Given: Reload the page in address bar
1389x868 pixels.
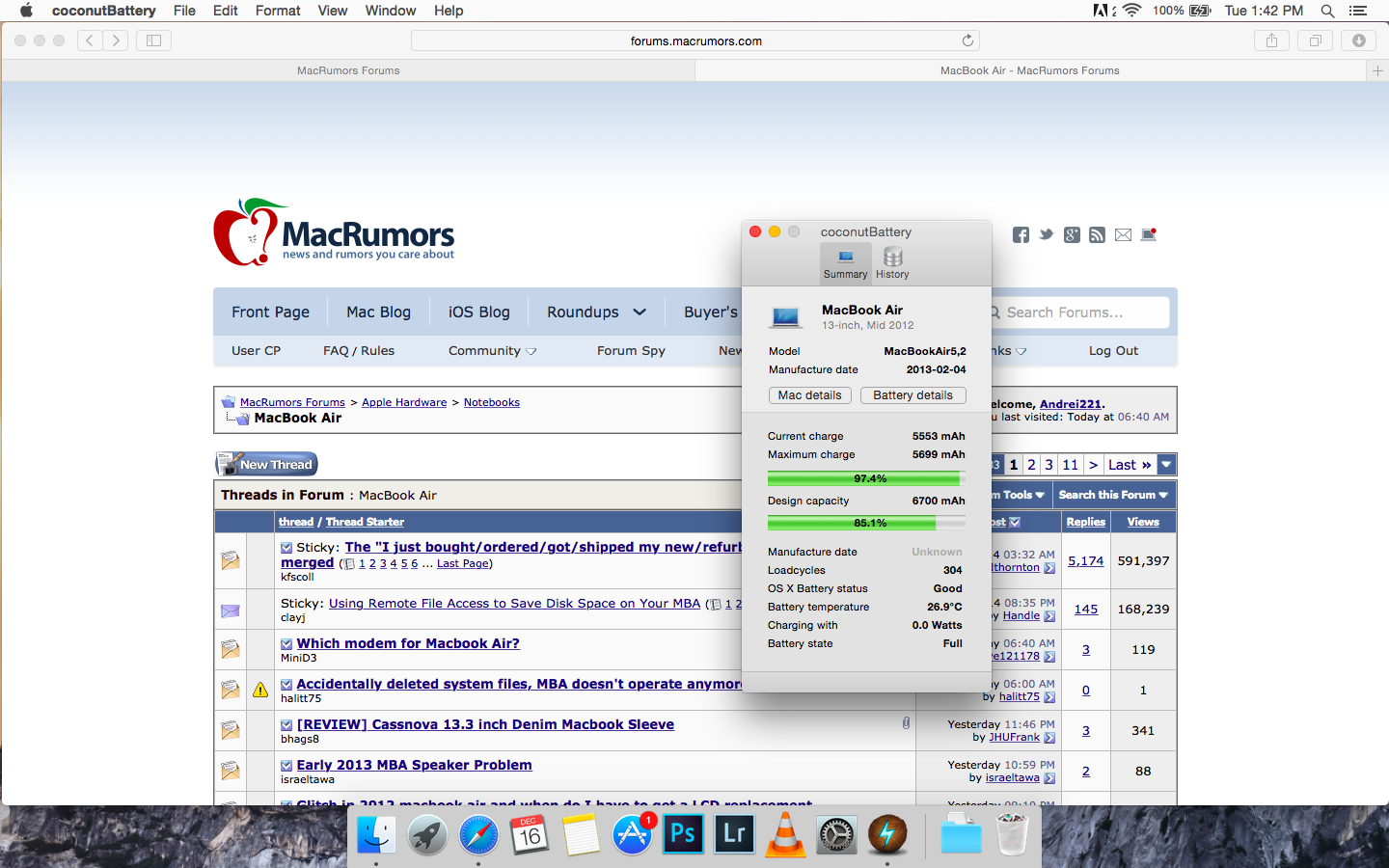Looking at the screenshot, I should click(x=967, y=41).
